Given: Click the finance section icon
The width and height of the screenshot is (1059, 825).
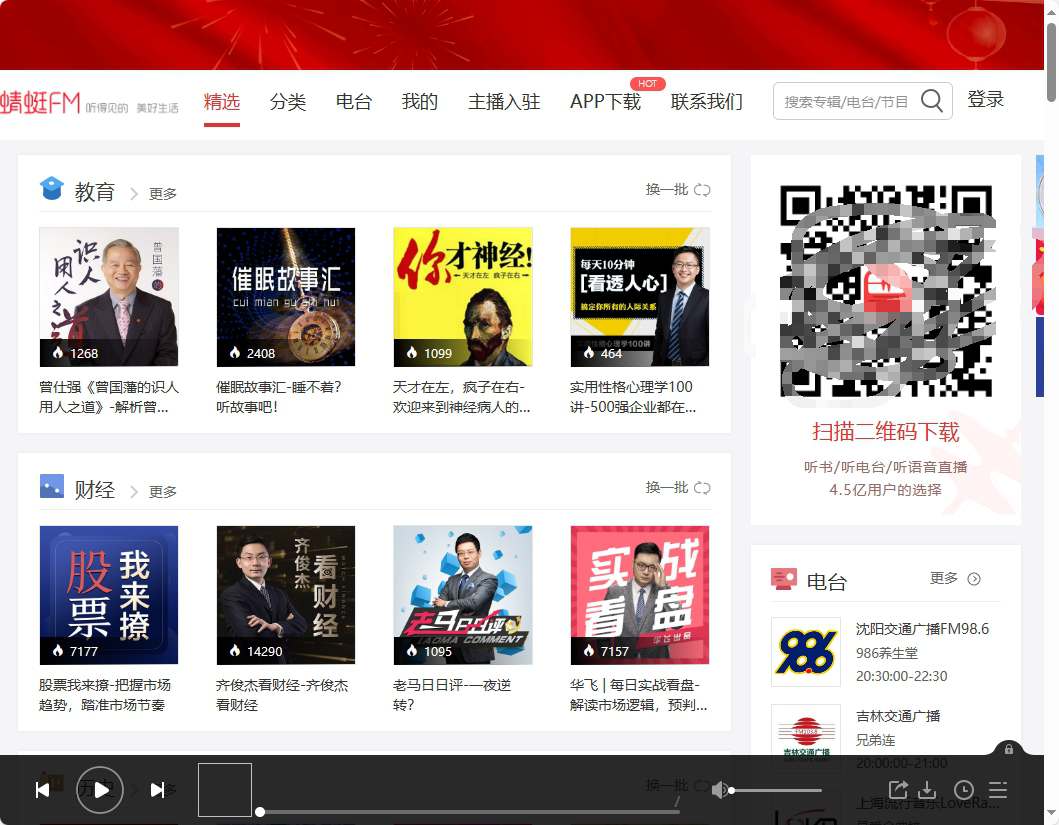Looking at the screenshot, I should [x=52, y=486].
